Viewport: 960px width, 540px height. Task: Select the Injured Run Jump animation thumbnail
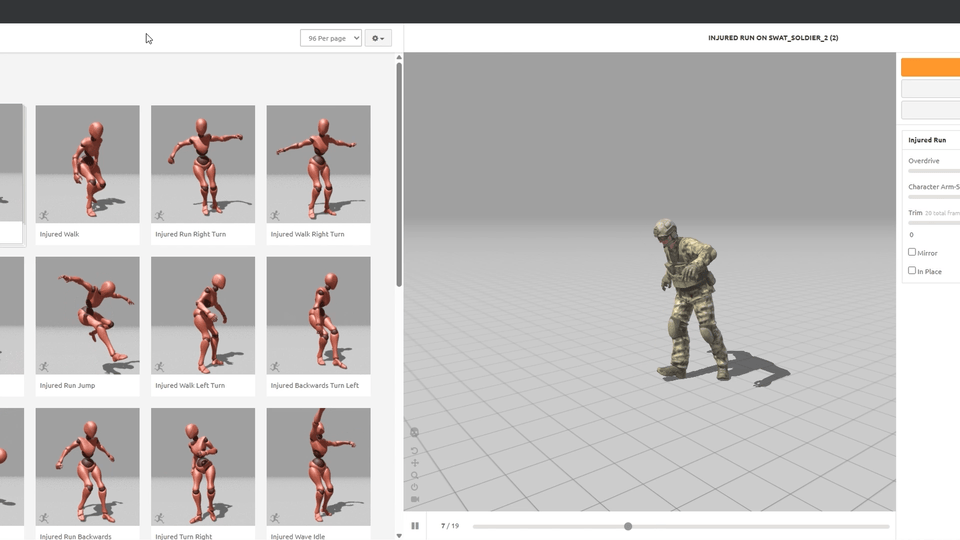(87, 315)
